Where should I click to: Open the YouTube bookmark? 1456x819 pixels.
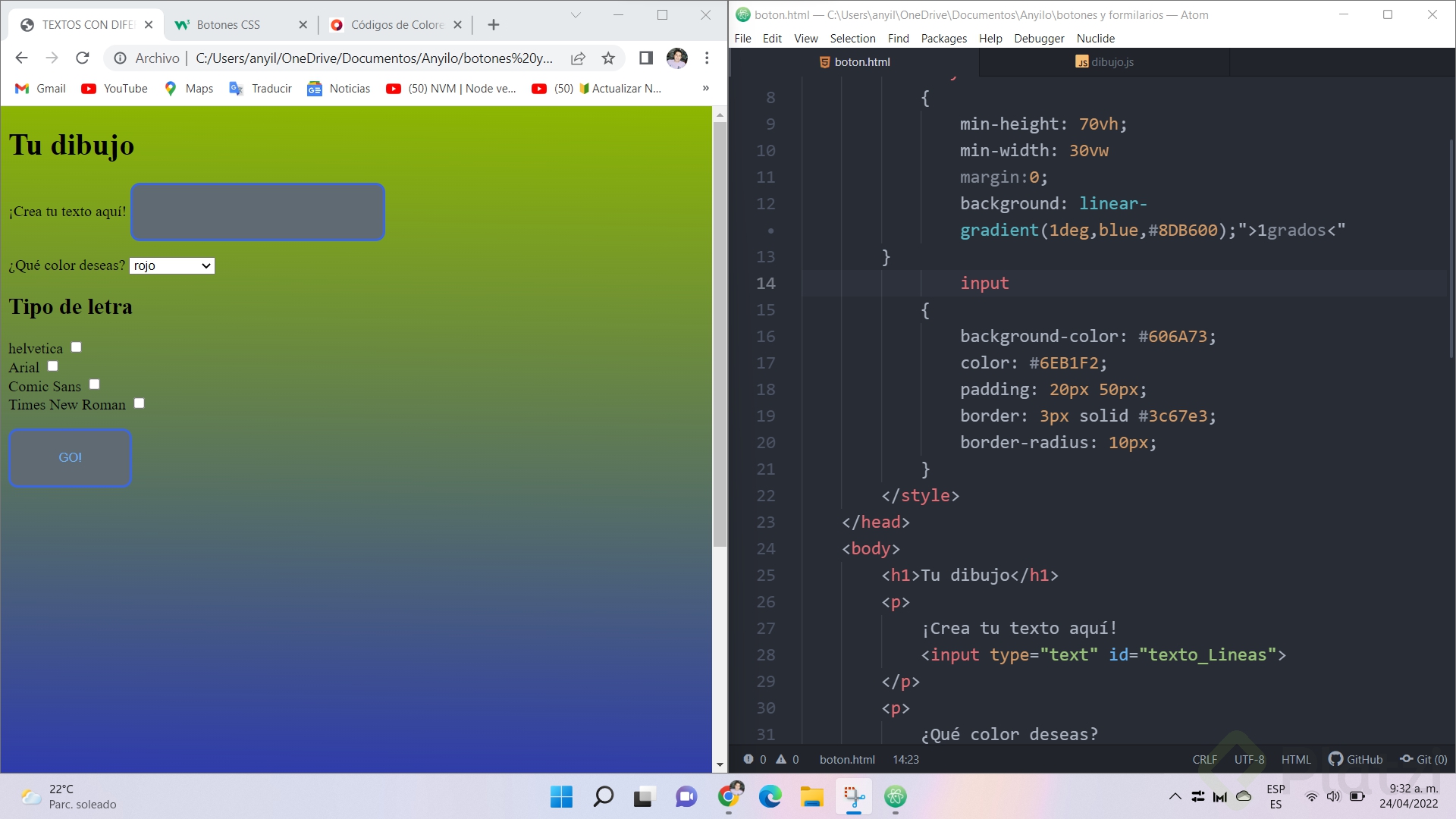coord(115,88)
